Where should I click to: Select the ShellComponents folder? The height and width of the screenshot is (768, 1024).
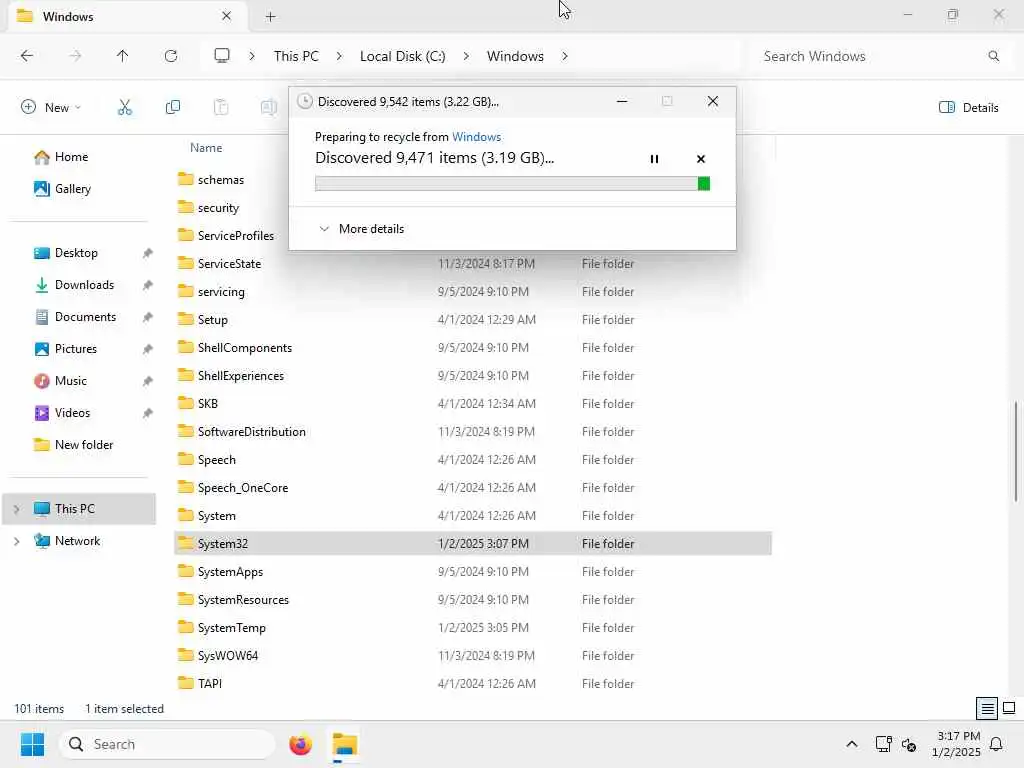473,347
